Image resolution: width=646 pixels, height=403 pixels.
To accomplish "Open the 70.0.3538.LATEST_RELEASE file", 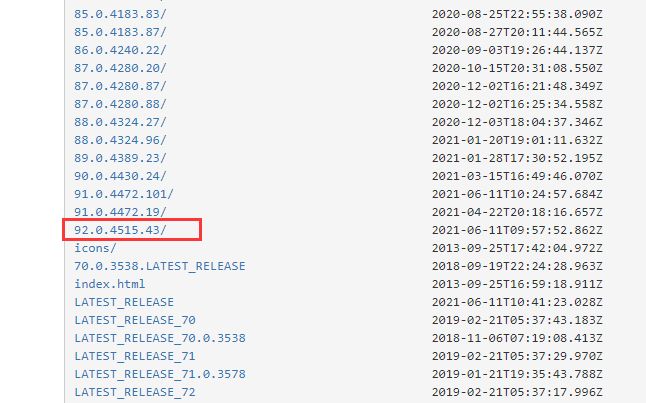I will click(x=160, y=266).
